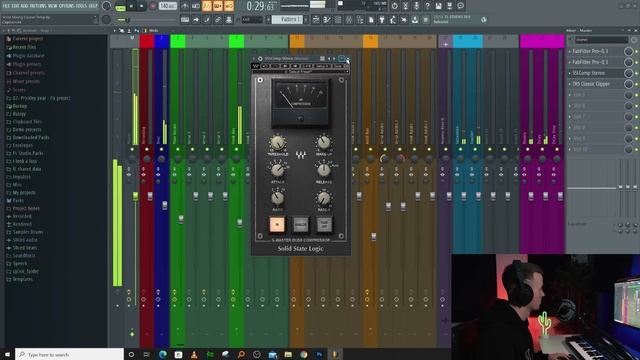Toggle the lit IN button on compressor
640x360 pixels.
click(277, 224)
